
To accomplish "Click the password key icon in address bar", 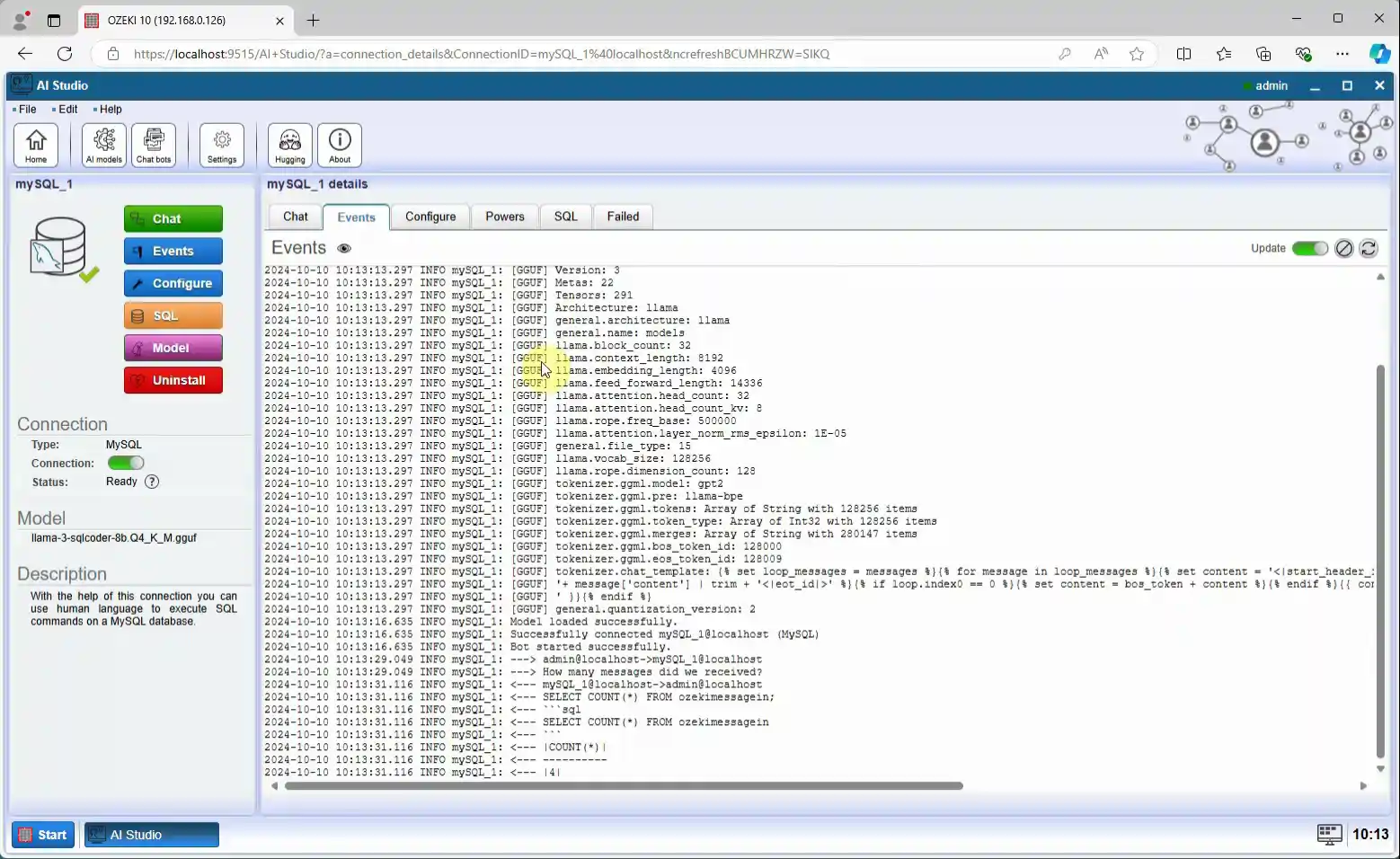I will tap(1065, 54).
